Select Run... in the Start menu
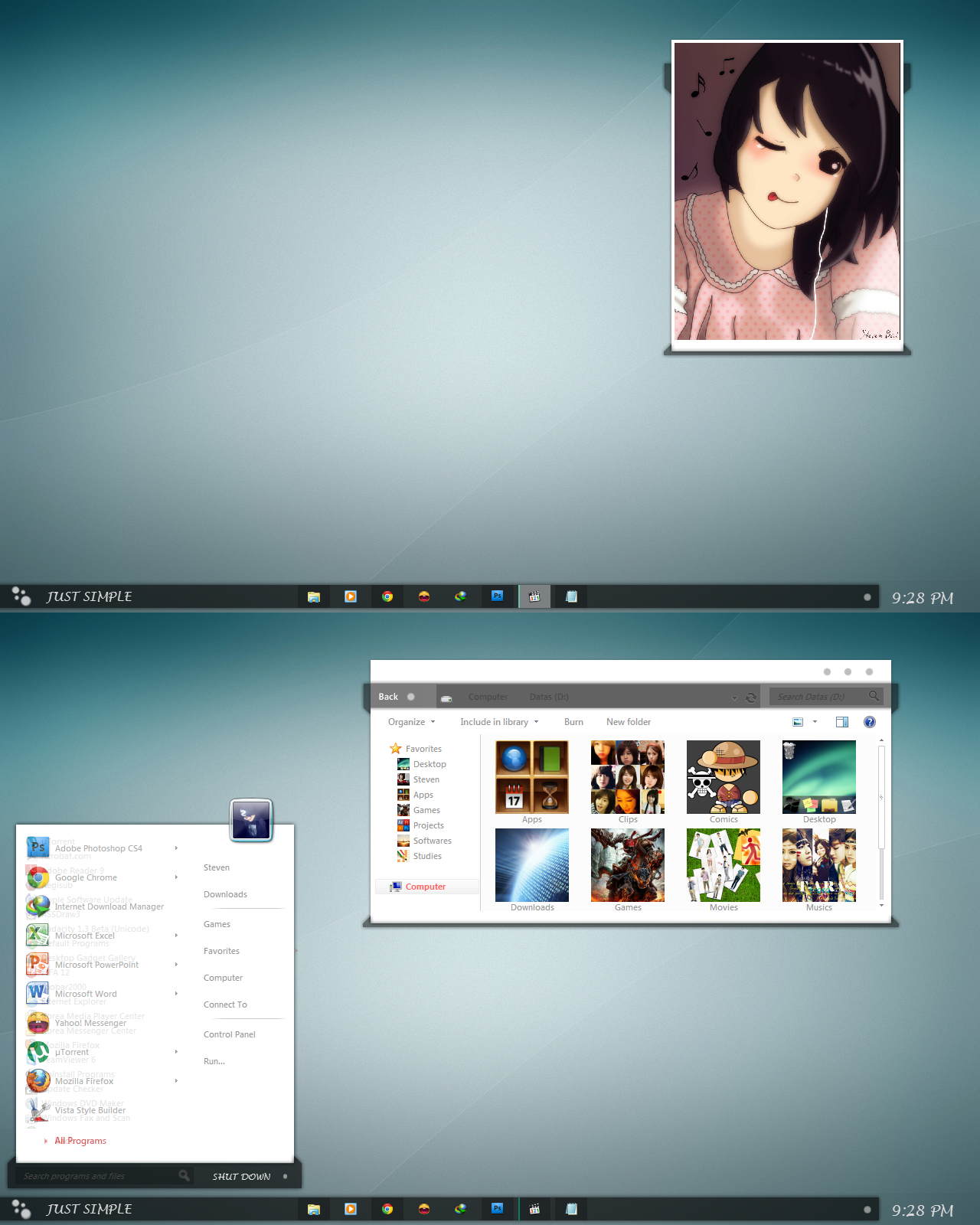980x1225 pixels. pos(214,1061)
